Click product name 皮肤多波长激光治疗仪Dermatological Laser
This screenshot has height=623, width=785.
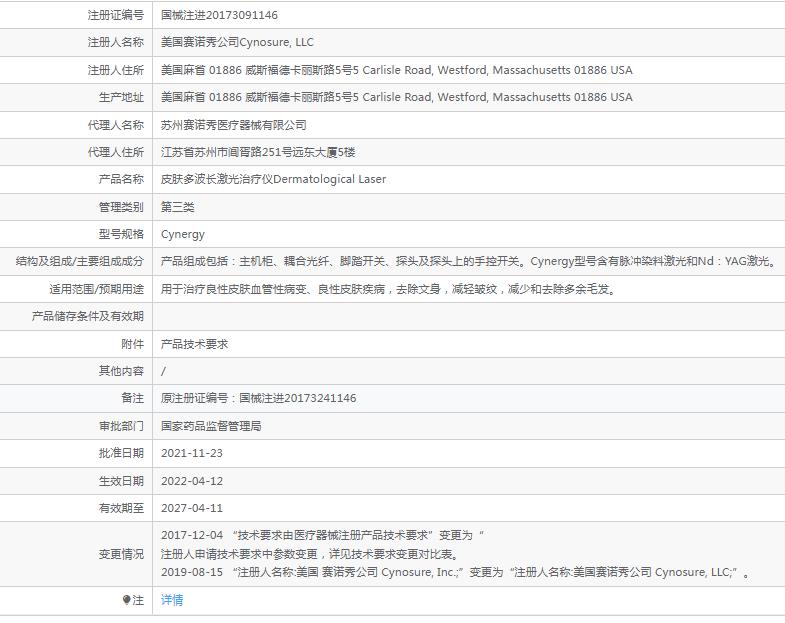pyautogui.click(x=273, y=179)
